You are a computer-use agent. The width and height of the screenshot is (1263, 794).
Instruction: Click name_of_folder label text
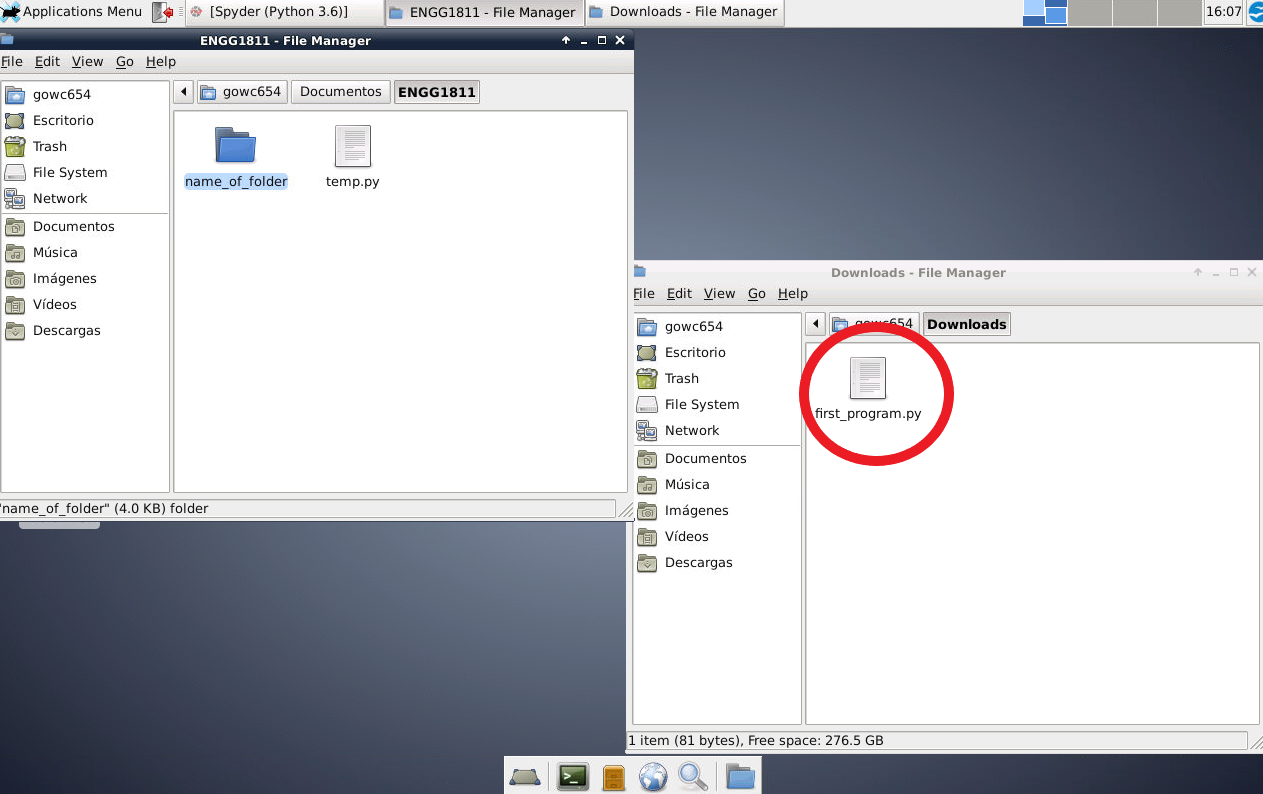coord(236,182)
